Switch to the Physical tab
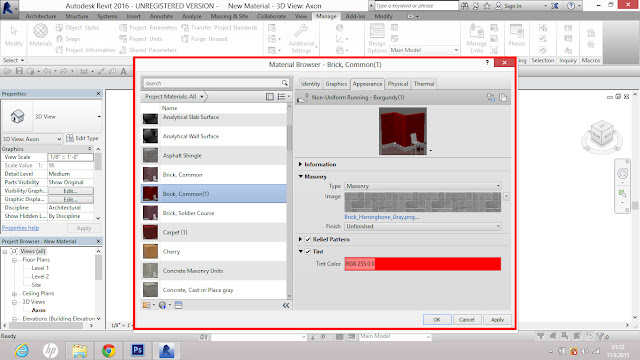This screenshot has width=640, height=360. click(398, 84)
